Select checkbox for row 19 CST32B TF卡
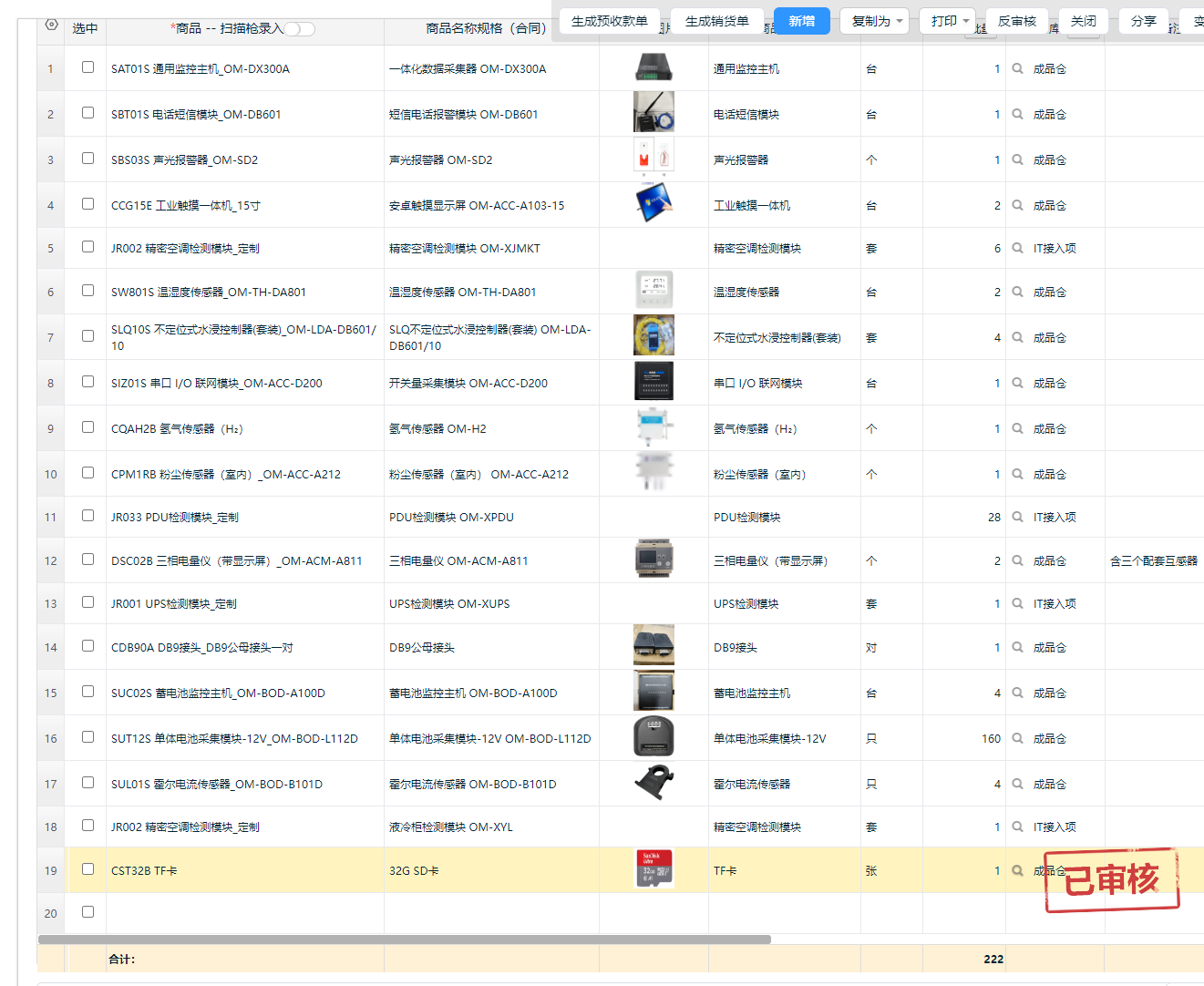The image size is (1204, 986). 87,869
